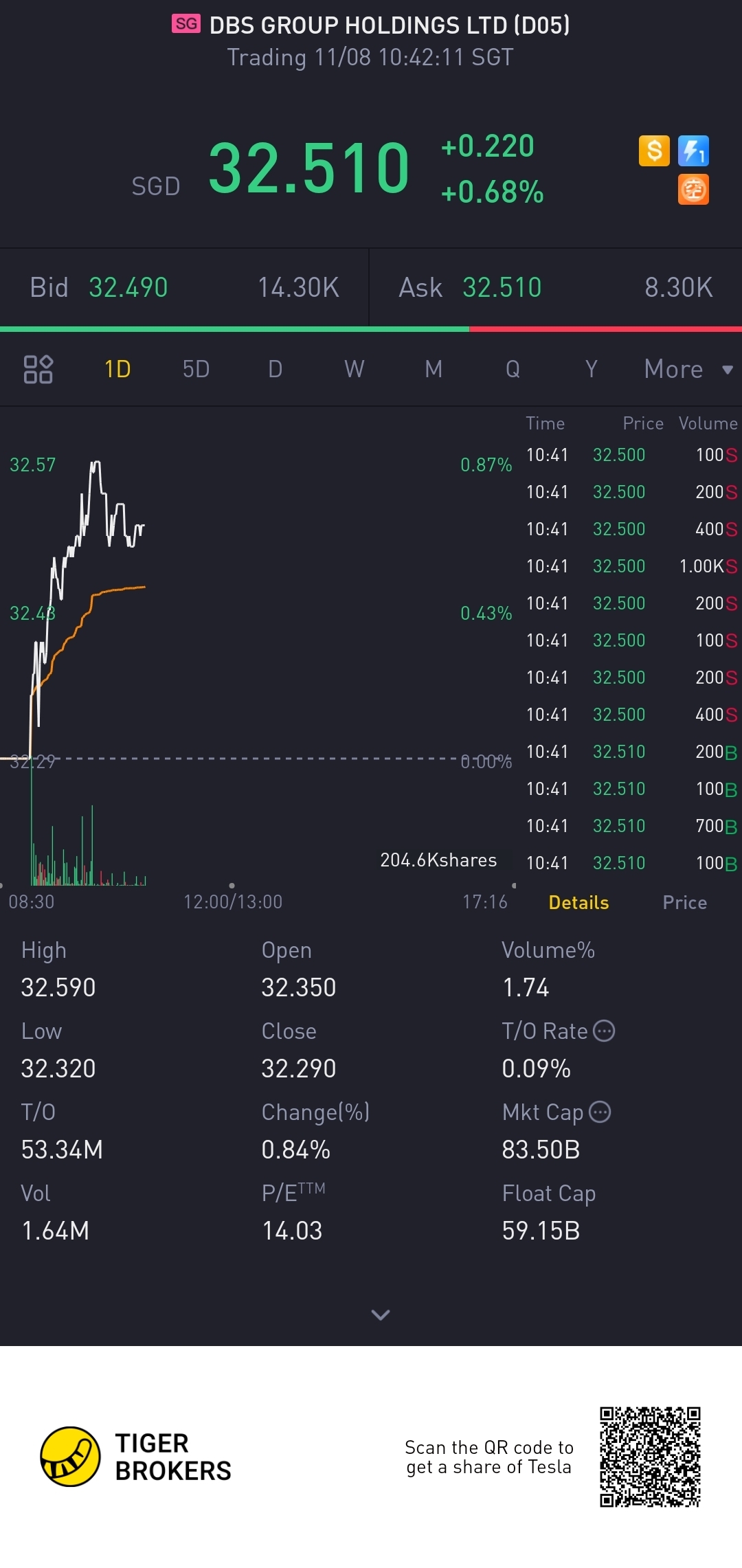
Task: Tap the 0.87% chart axis label
Action: 486,465
